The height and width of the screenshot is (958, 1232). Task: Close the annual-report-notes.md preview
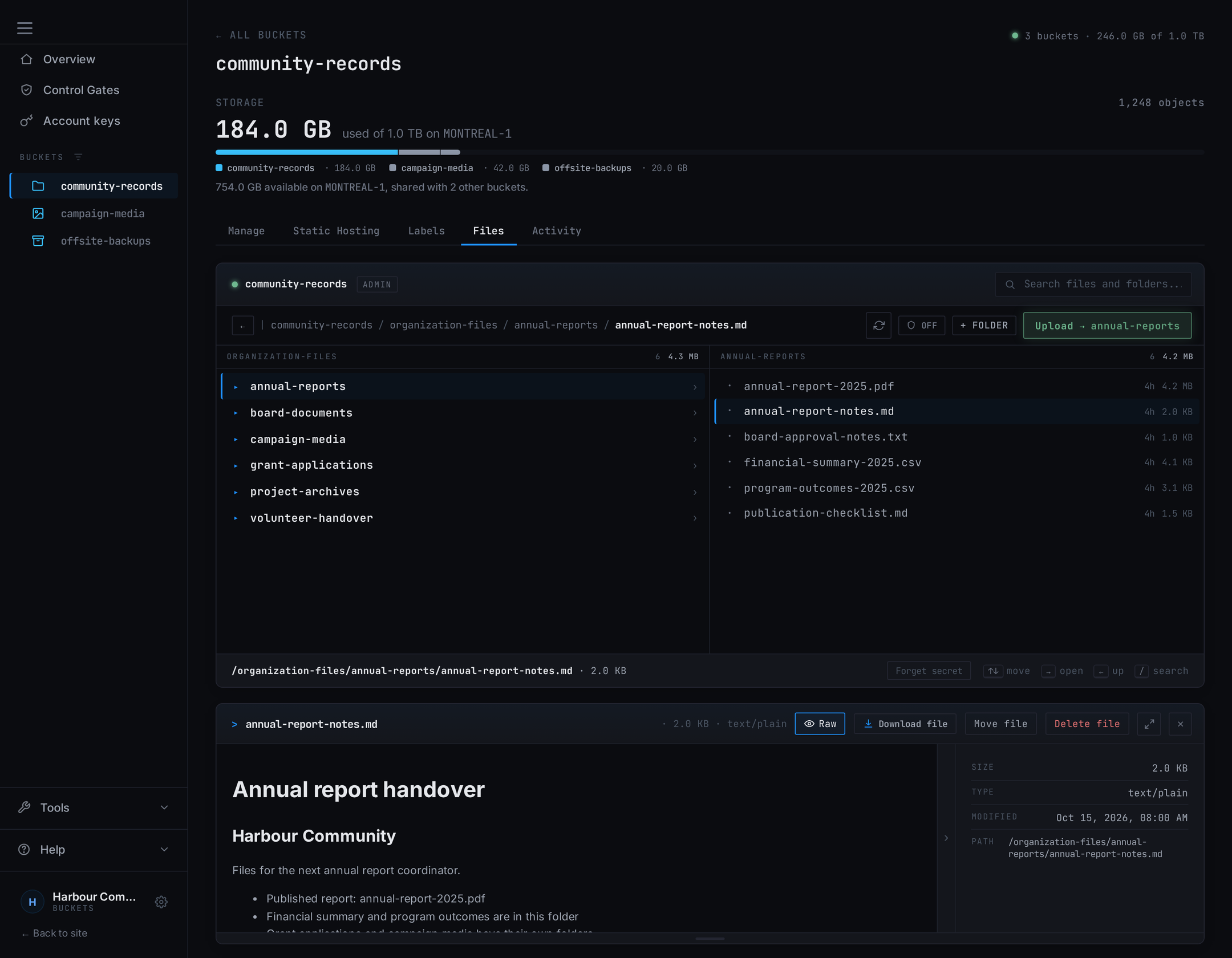(x=1180, y=724)
